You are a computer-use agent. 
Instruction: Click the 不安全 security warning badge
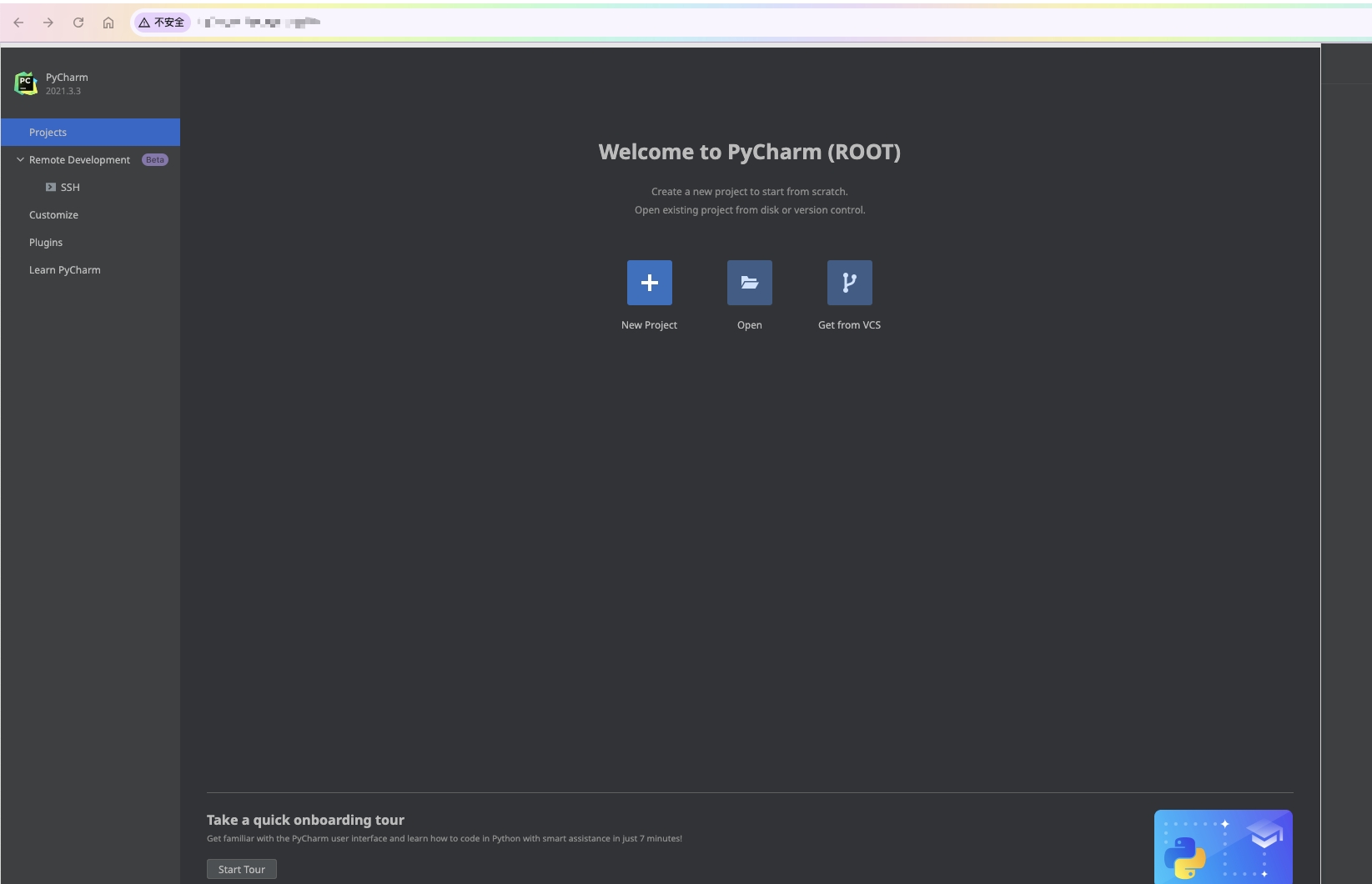pyautogui.click(x=162, y=23)
